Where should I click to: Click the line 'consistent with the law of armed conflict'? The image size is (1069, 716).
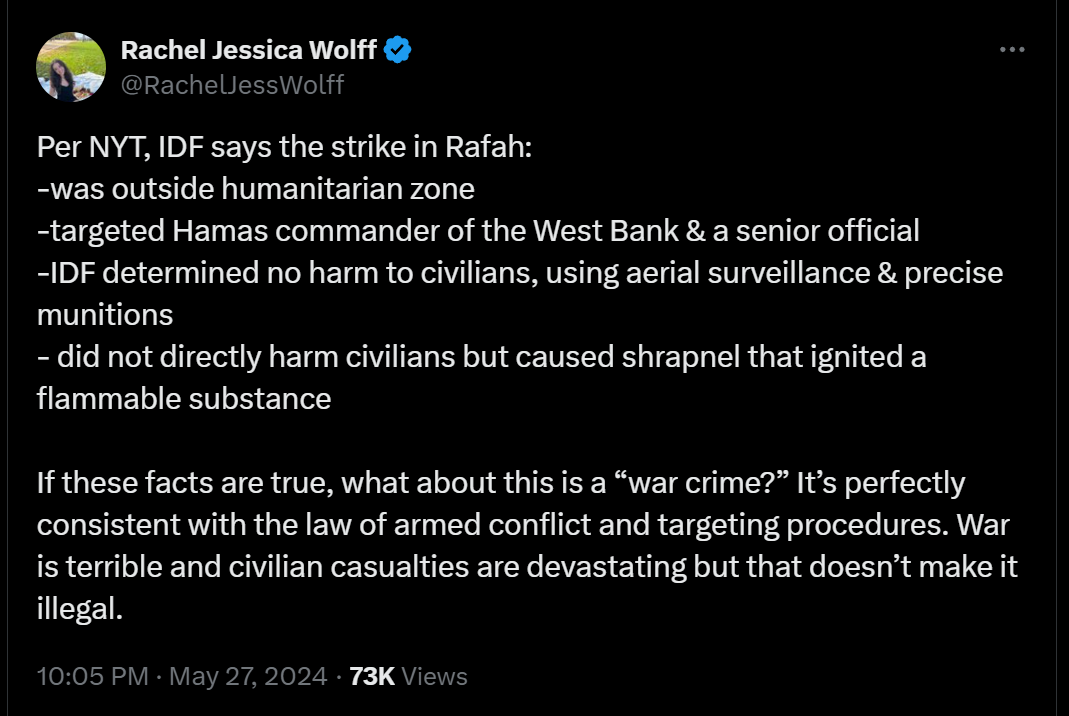click(523, 525)
